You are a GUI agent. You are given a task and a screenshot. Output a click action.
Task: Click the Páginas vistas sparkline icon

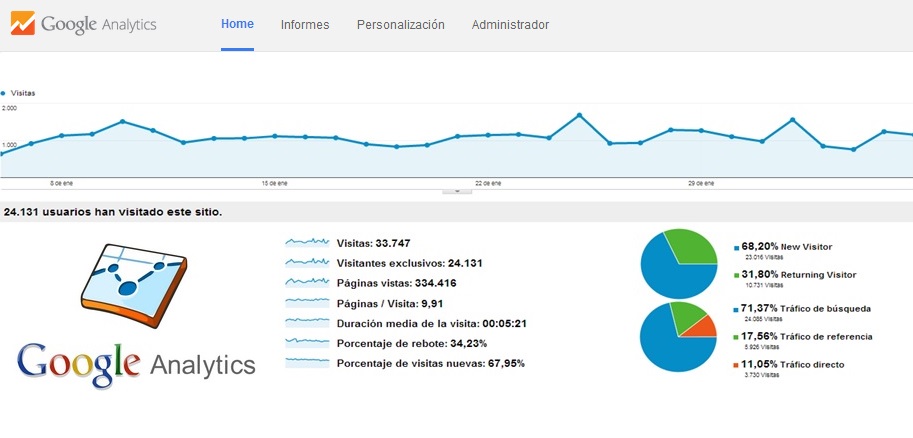[x=307, y=283]
